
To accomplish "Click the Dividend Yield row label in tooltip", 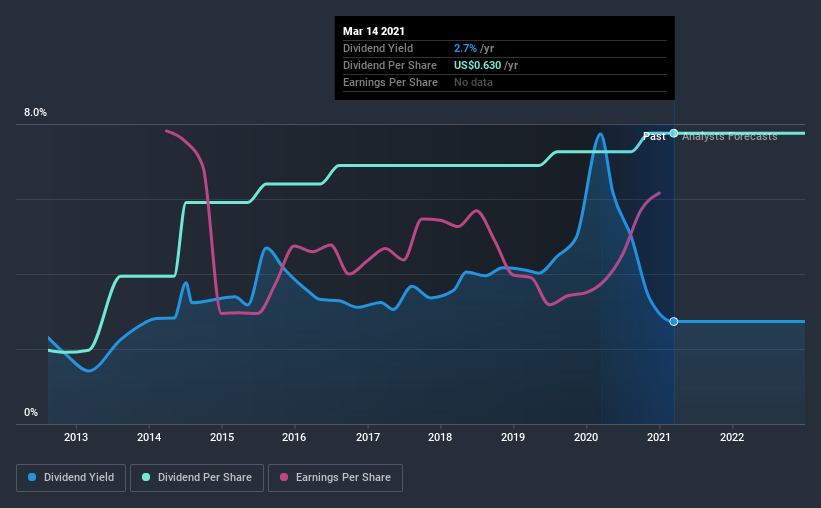I will coord(378,48).
